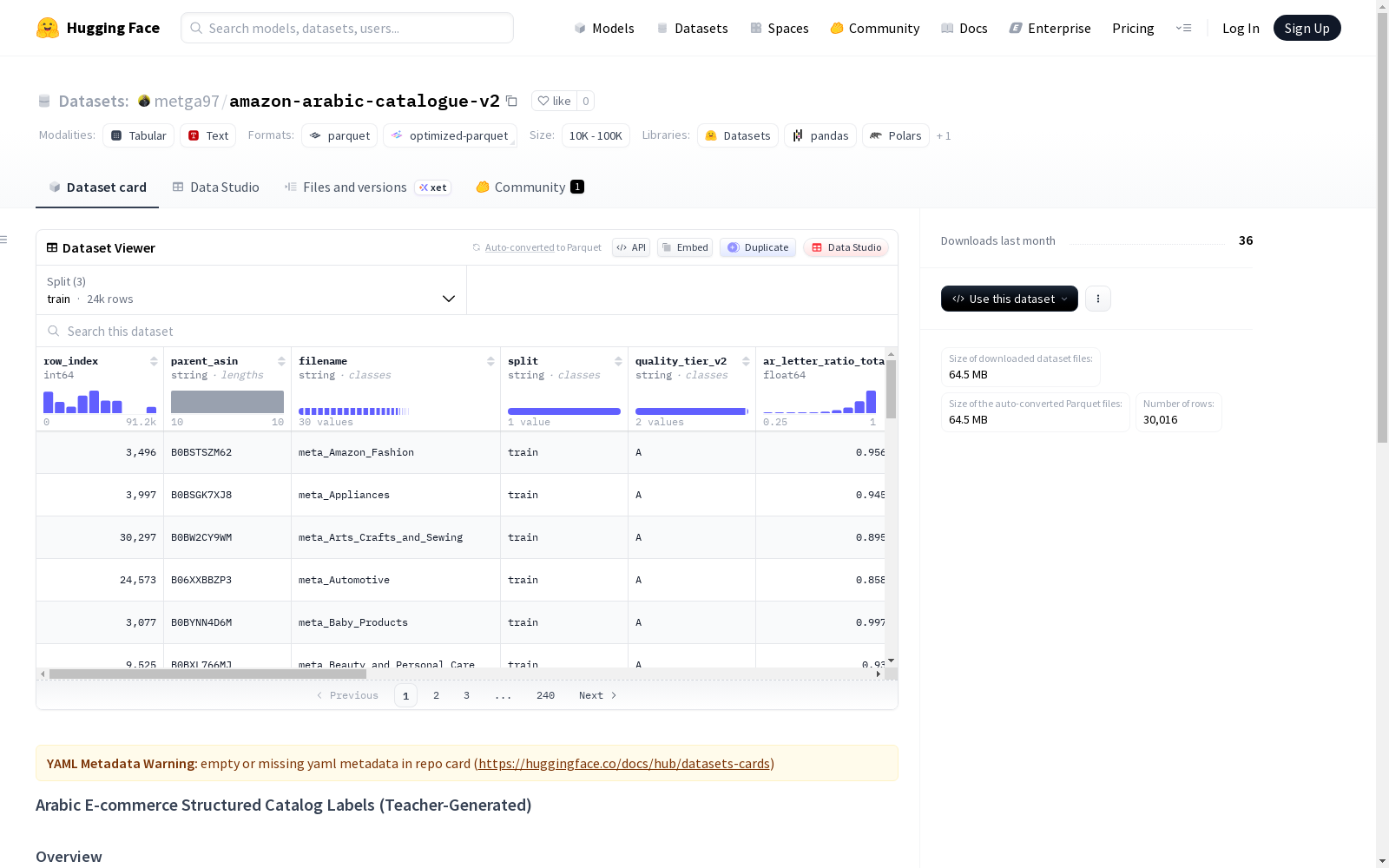Click the Datasets breadcrumb icon
Viewport: 1389px width, 868px height.
[44, 101]
